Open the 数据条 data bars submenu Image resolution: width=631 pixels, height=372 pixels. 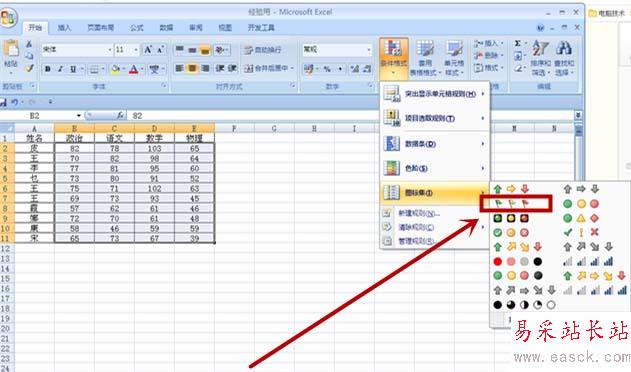point(435,144)
